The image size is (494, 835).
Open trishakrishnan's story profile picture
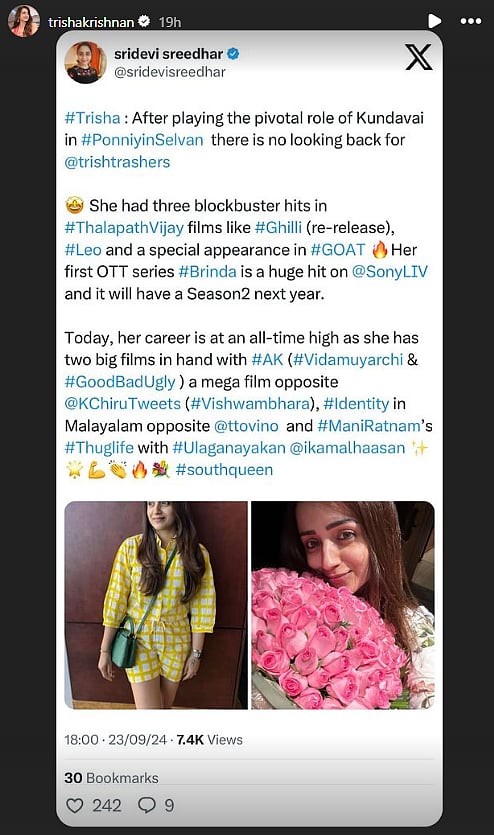[23, 21]
